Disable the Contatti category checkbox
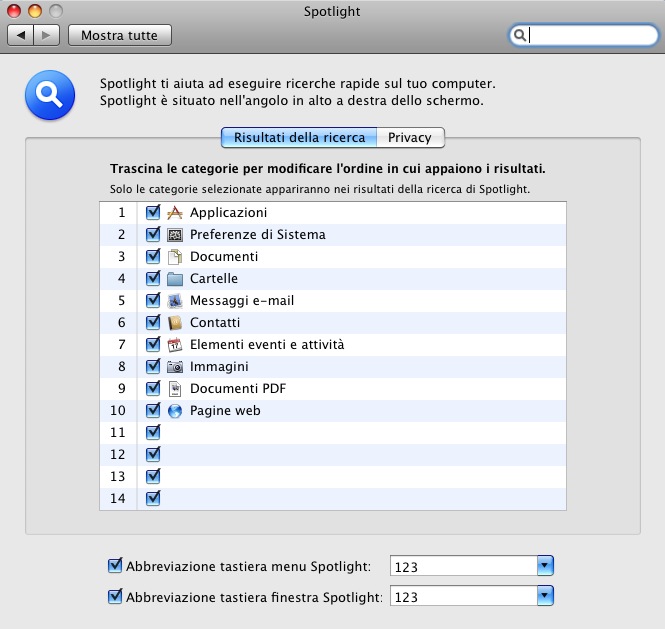665x629 pixels. point(153,322)
